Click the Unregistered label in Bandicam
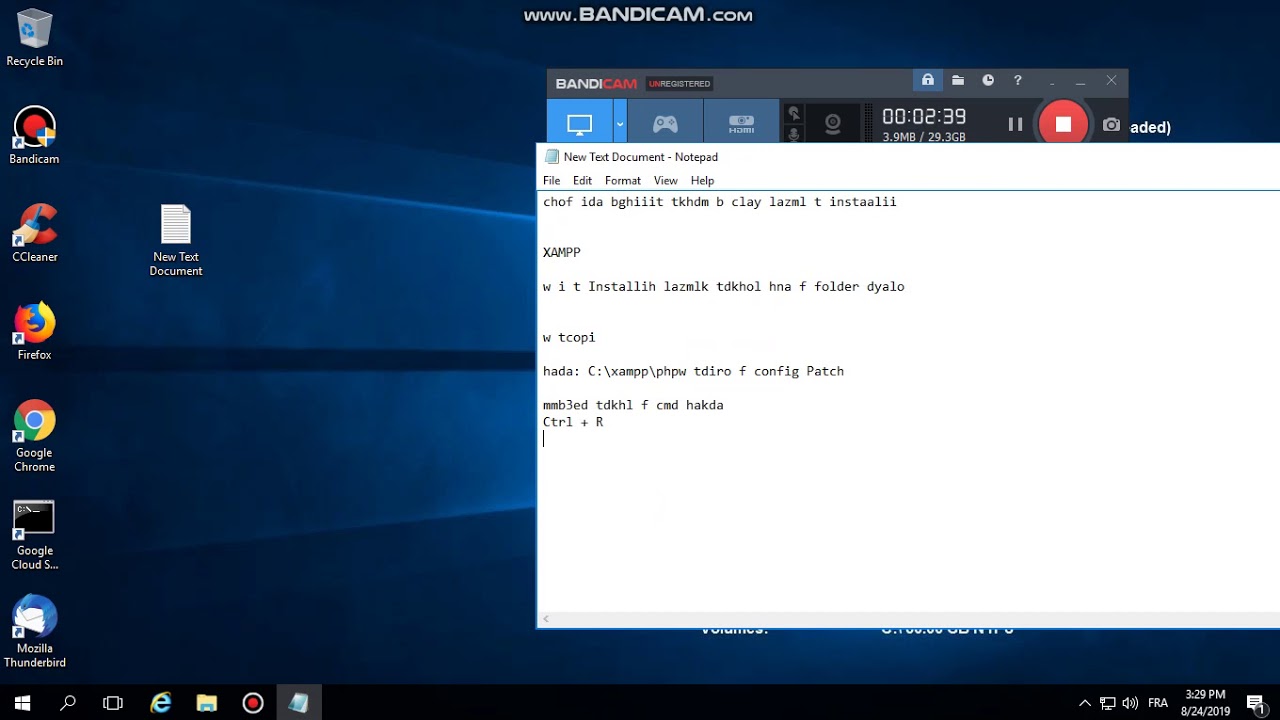This screenshot has width=1280, height=720. [680, 84]
